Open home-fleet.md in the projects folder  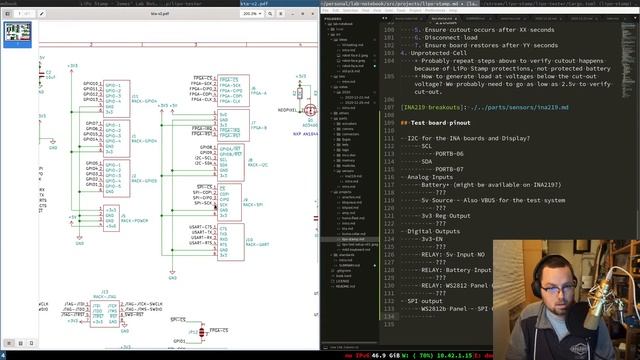353,218
